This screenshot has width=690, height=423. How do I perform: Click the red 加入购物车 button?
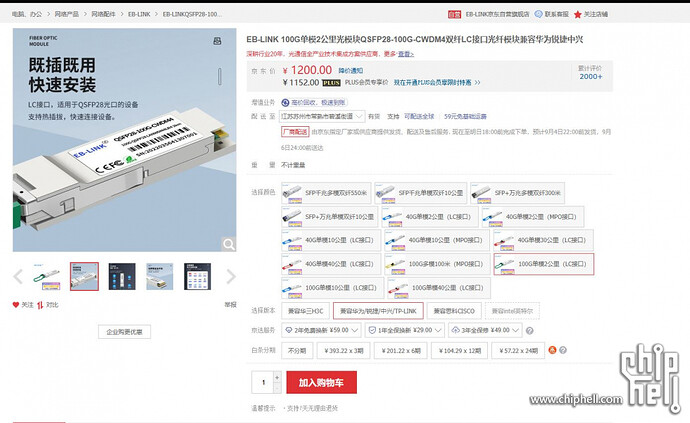321,382
